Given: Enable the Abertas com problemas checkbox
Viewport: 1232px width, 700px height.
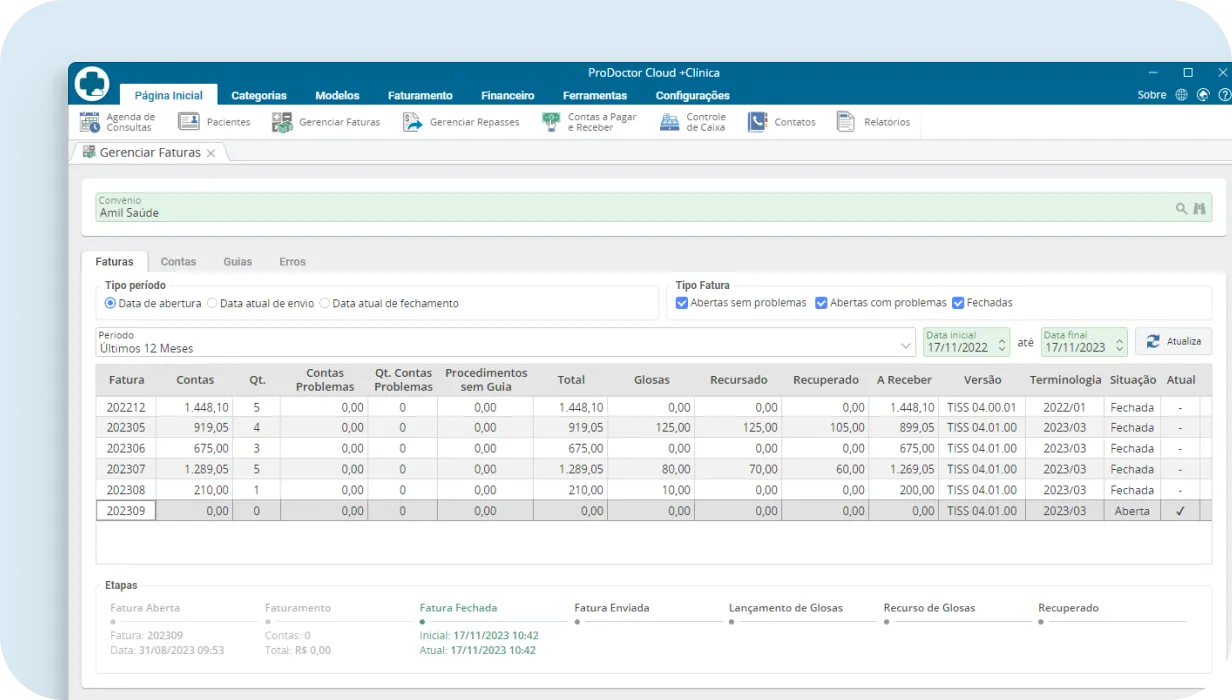Looking at the screenshot, I should pos(822,302).
